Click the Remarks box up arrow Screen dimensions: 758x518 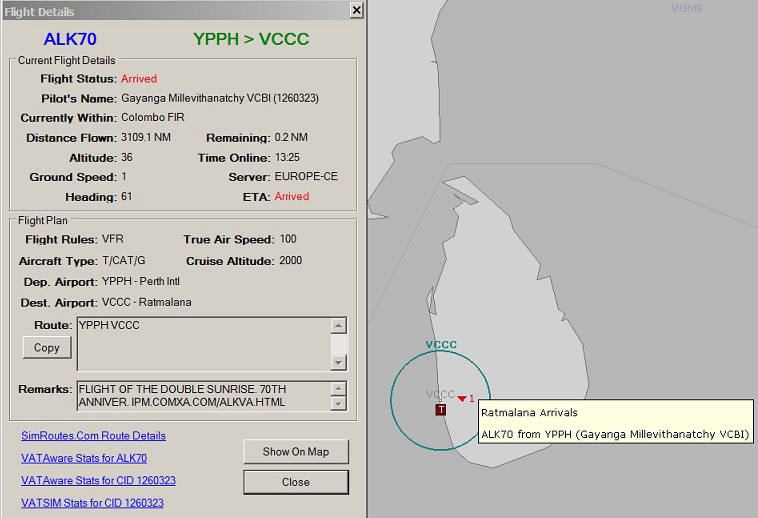tap(339, 388)
